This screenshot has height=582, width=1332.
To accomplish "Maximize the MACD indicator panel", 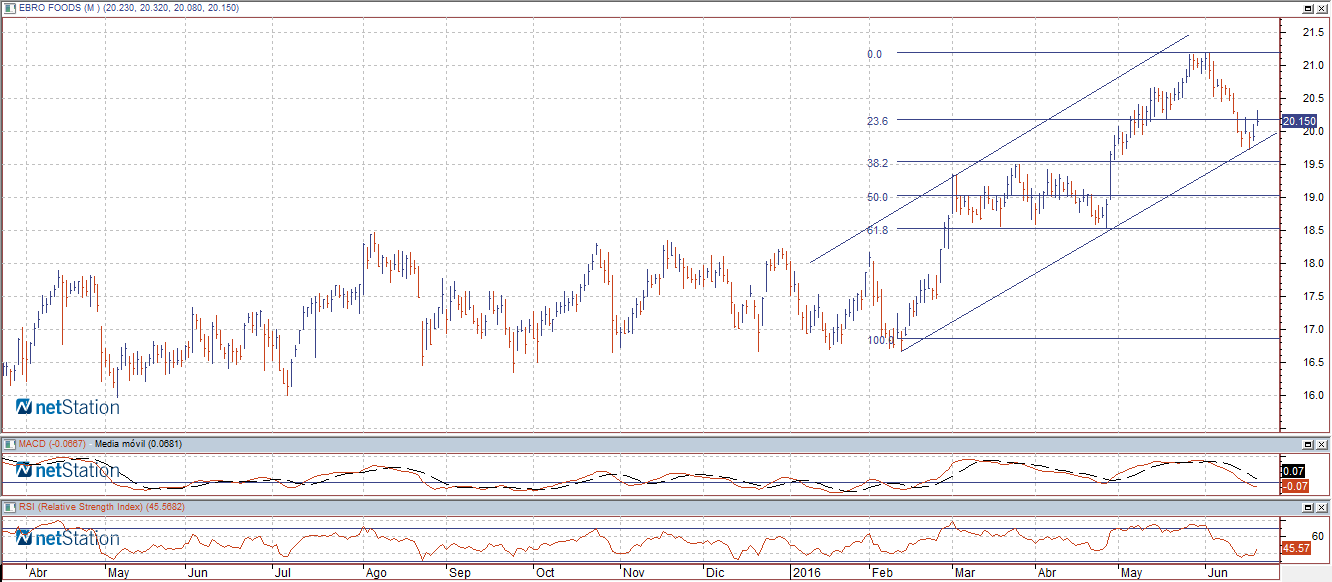I will [x=1308, y=443].
